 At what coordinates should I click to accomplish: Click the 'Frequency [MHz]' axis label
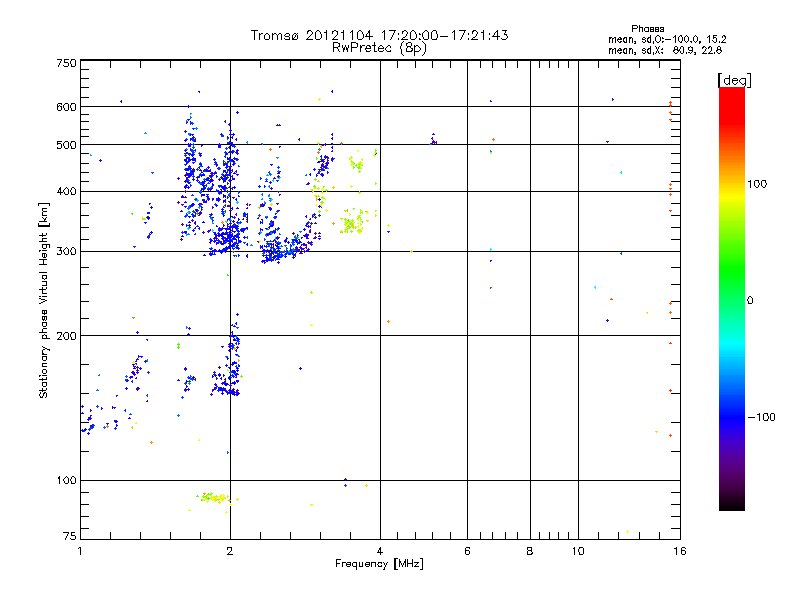(x=379, y=564)
